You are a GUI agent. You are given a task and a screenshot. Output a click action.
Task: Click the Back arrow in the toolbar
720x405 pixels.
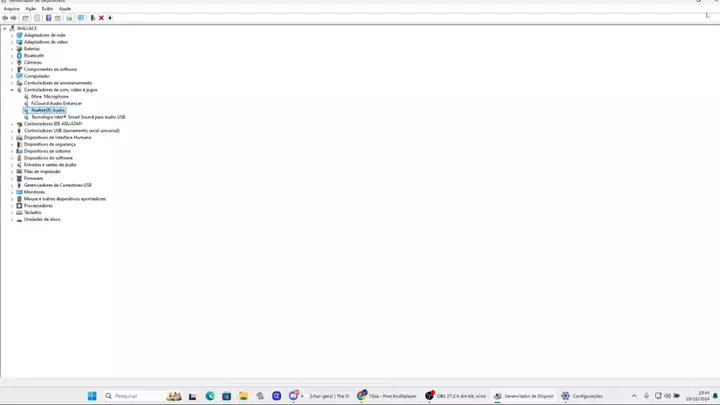click(5, 18)
